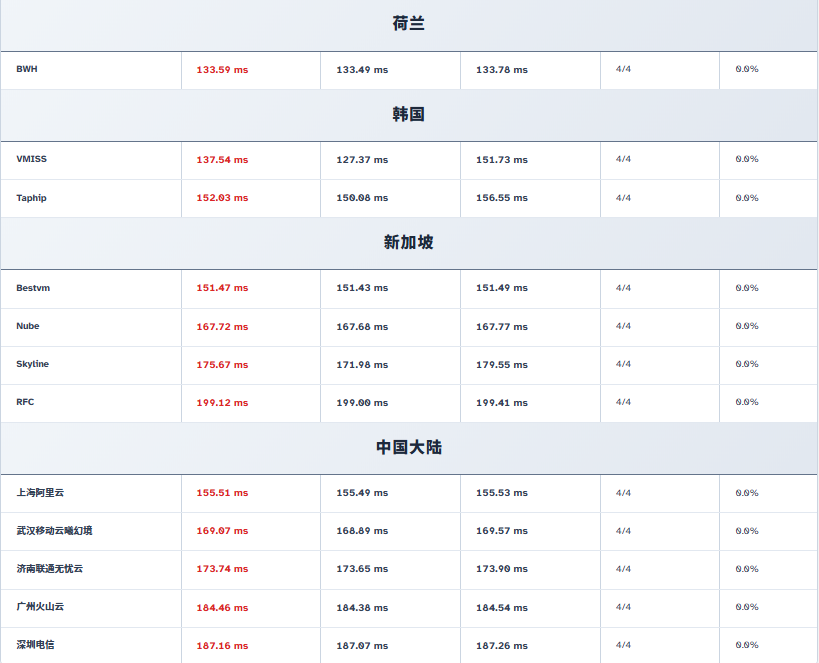Click the 济南联通无忧云 node name

[x=49, y=569]
